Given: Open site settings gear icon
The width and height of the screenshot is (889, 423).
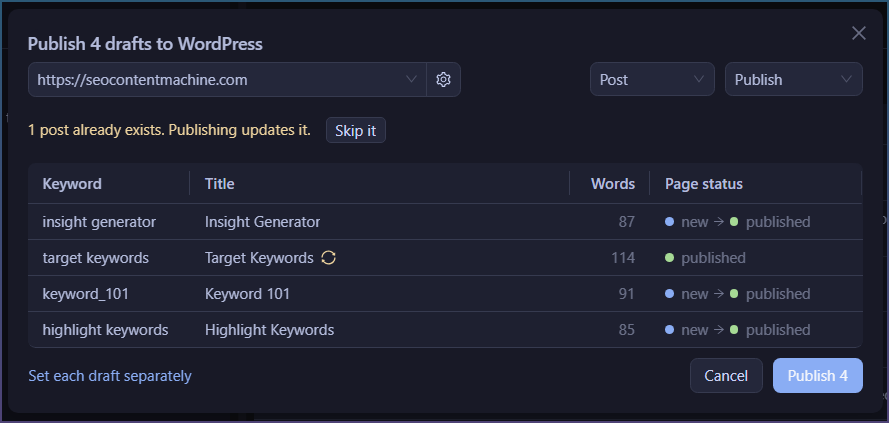Looking at the screenshot, I should pos(443,79).
